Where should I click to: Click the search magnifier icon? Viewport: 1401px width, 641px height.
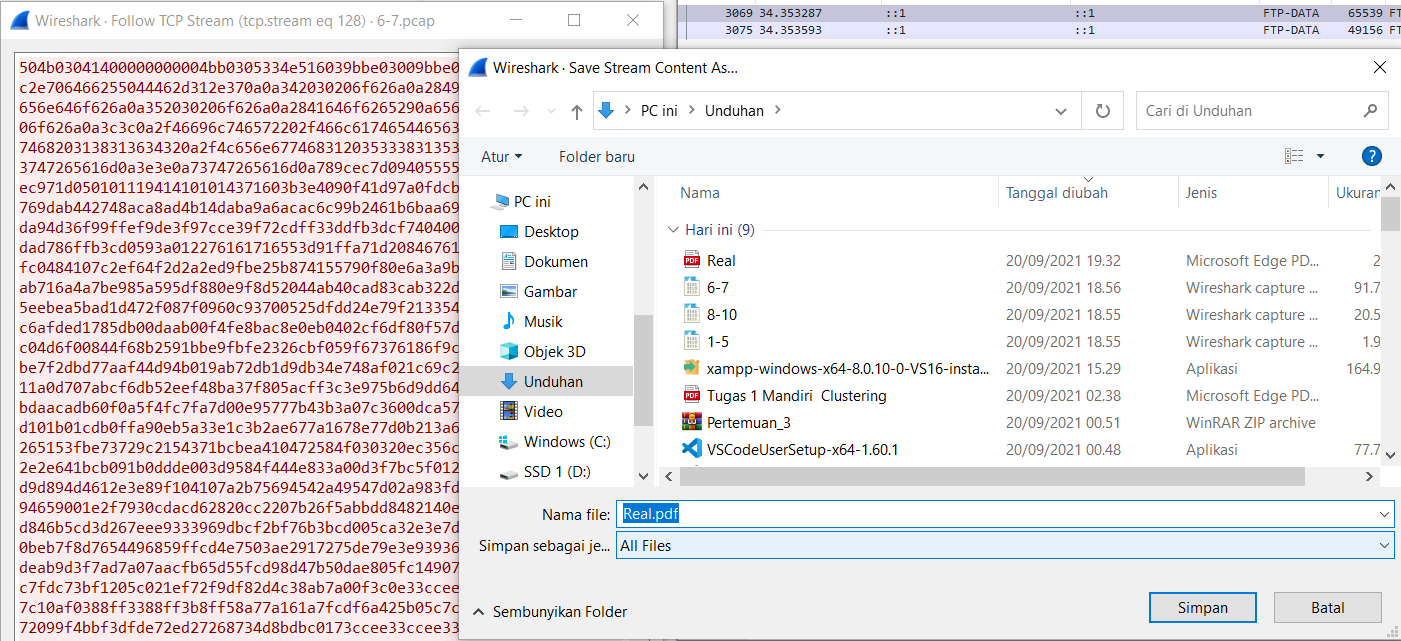[1370, 111]
